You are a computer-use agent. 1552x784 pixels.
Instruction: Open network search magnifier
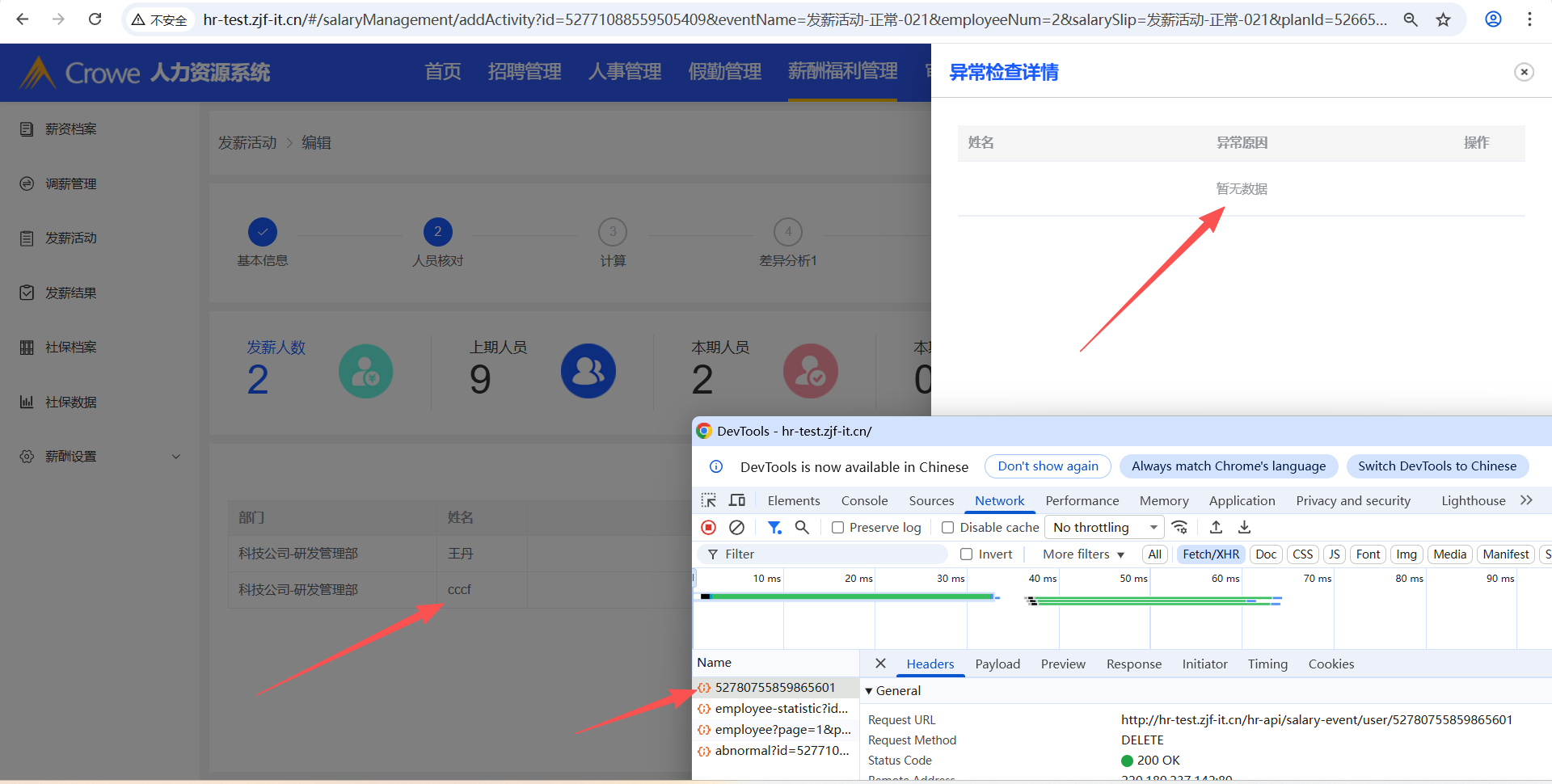point(802,527)
